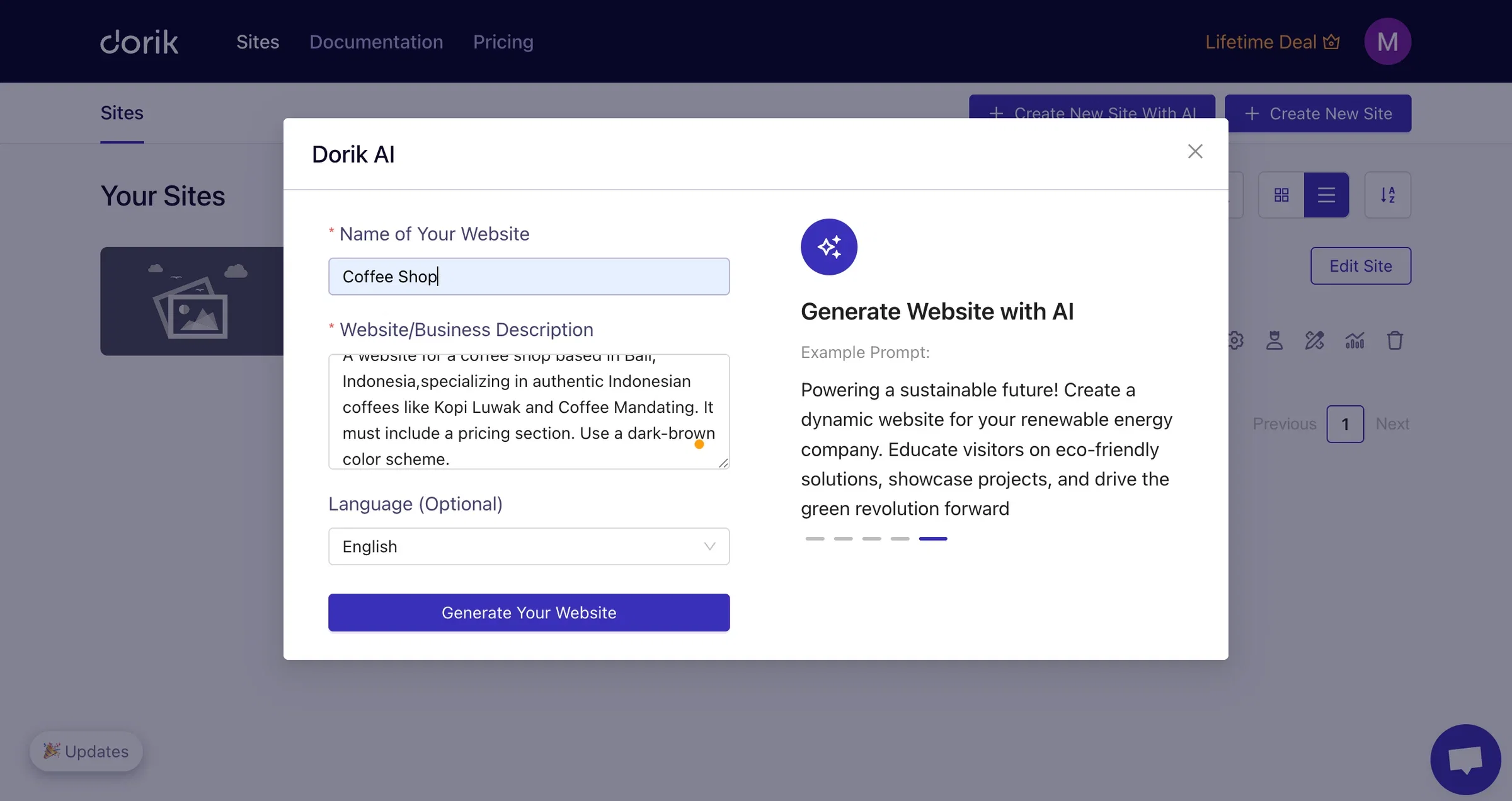Viewport: 1512px width, 801px height.
Task: Open the live chat bubble
Action: (1465, 759)
